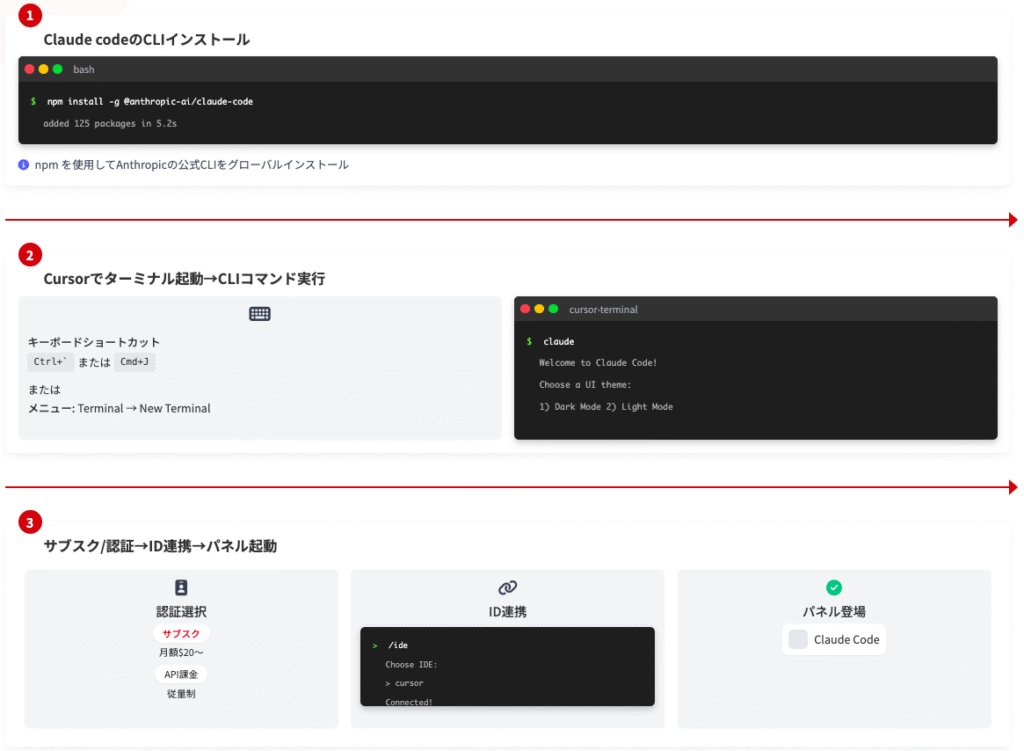1024x751 pixels.
Task: Click the red dot in bash terminal
Action: (x=29, y=69)
